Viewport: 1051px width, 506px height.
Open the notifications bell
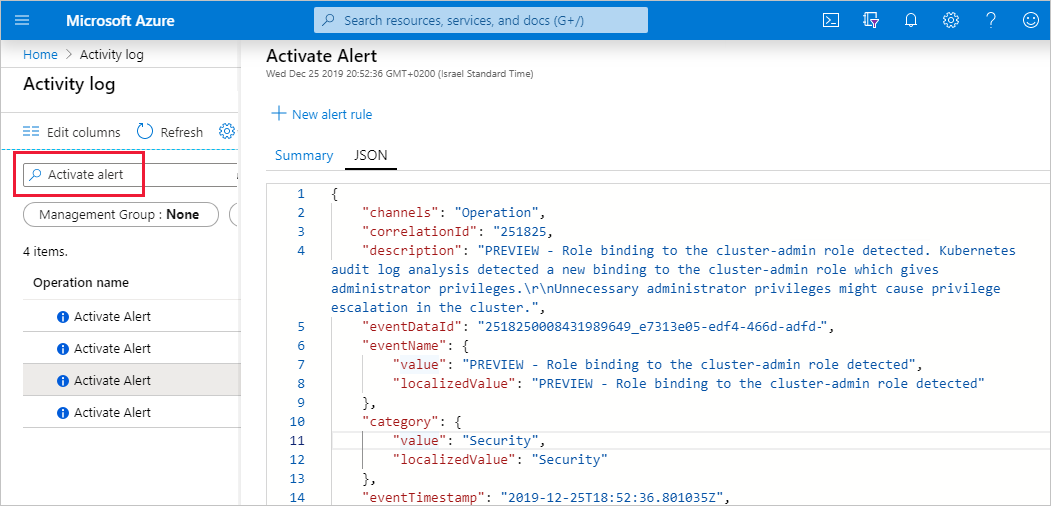click(910, 20)
